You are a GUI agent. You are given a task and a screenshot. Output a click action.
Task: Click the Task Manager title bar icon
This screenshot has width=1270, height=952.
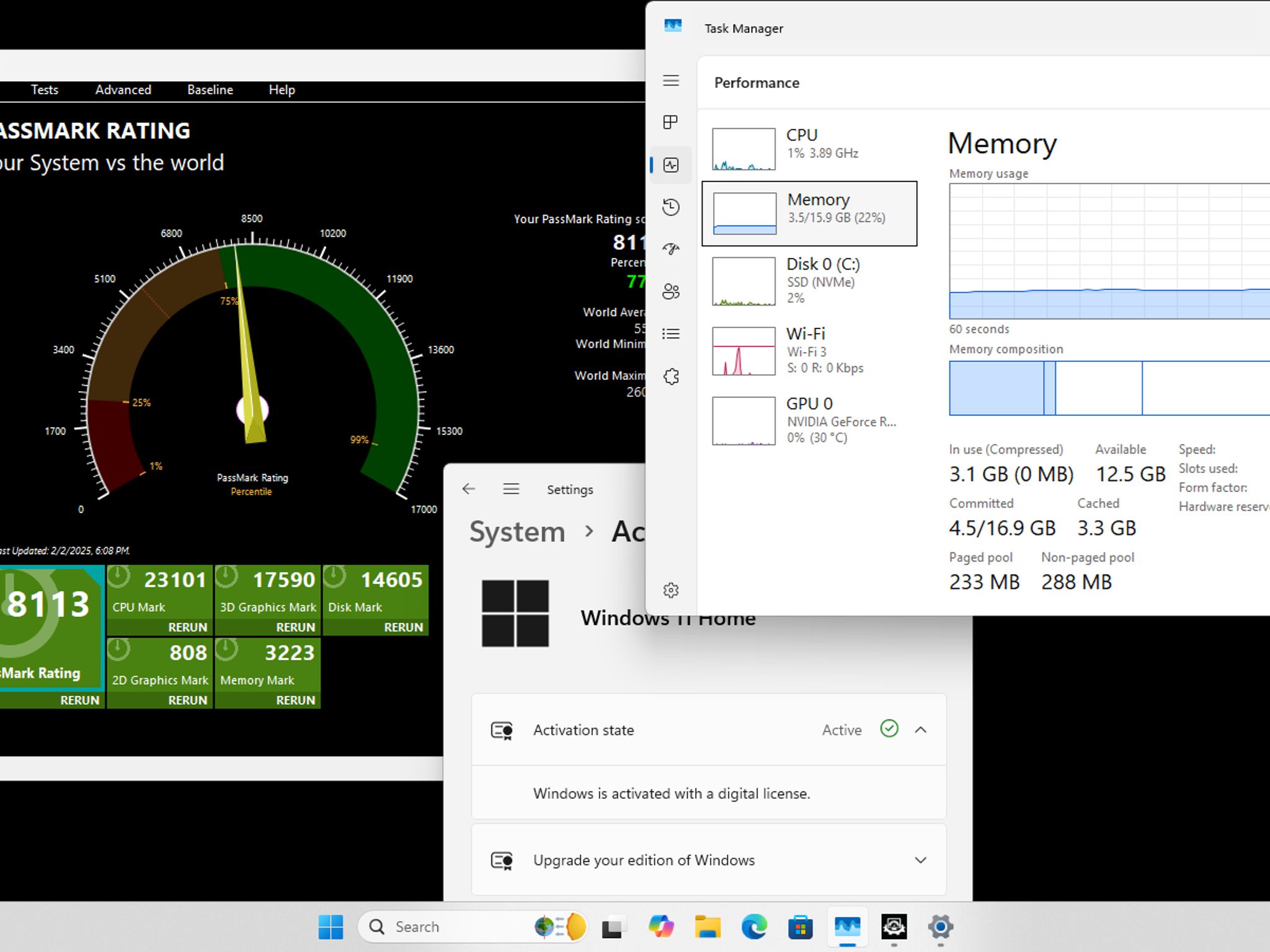click(x=673, y=26)
